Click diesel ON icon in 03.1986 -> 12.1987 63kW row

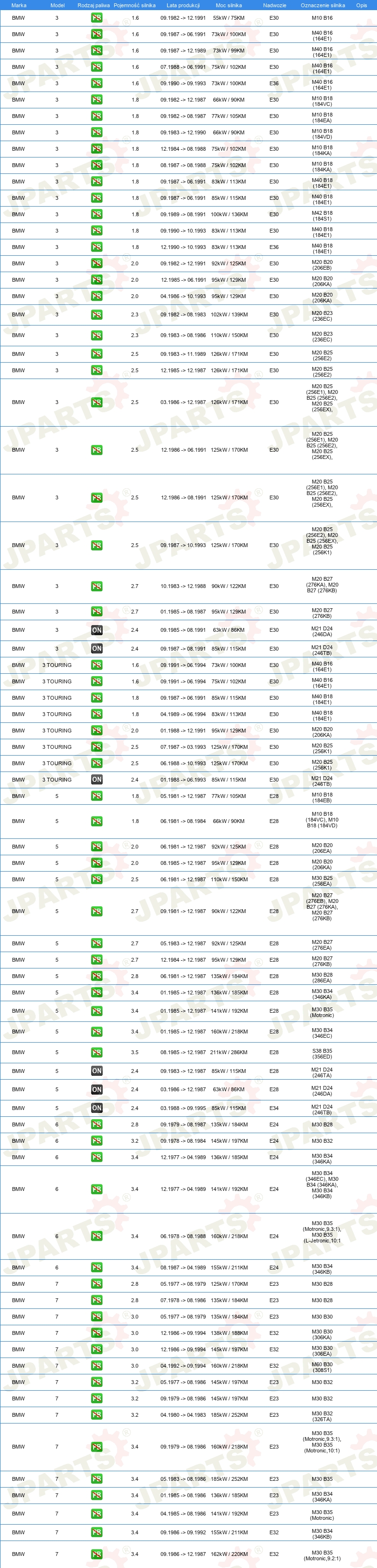[x=97, y=1090]
